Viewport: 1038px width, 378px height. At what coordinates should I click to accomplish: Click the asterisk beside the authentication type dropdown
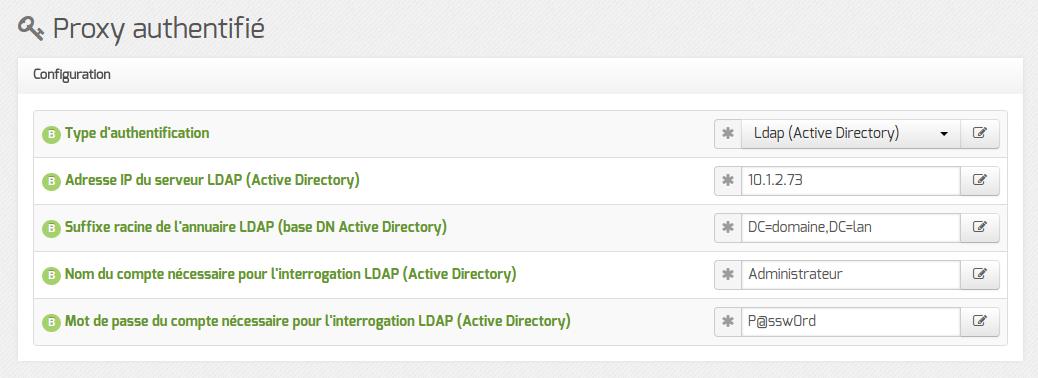coord(728,134)
